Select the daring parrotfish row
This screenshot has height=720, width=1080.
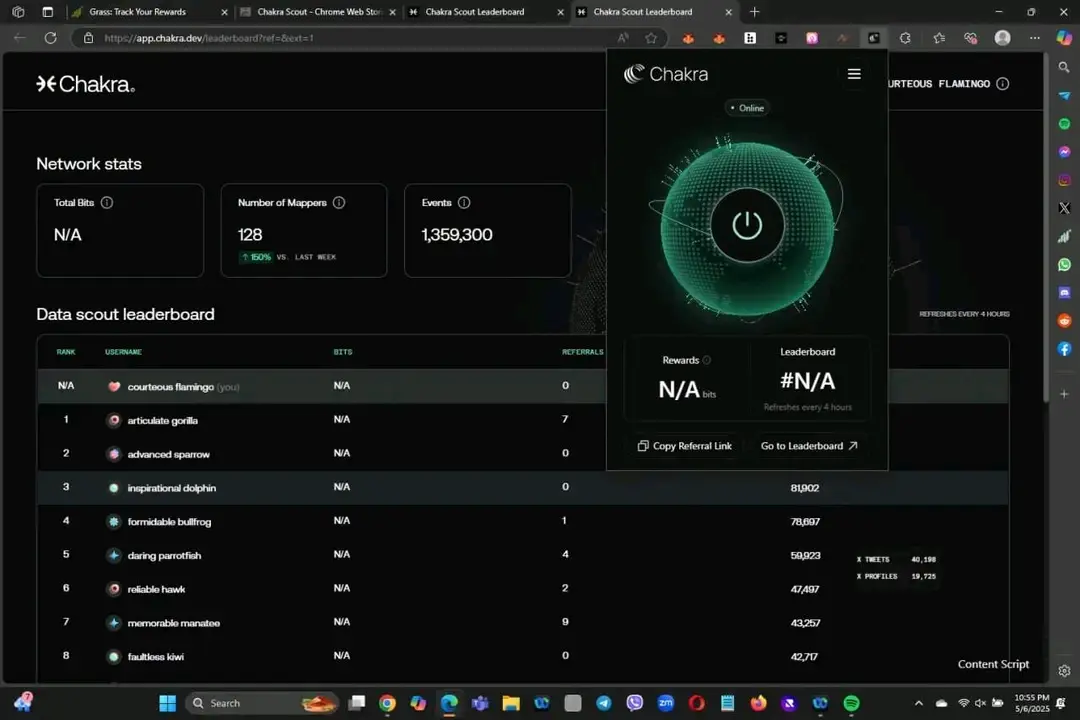[x=523, y=555]
